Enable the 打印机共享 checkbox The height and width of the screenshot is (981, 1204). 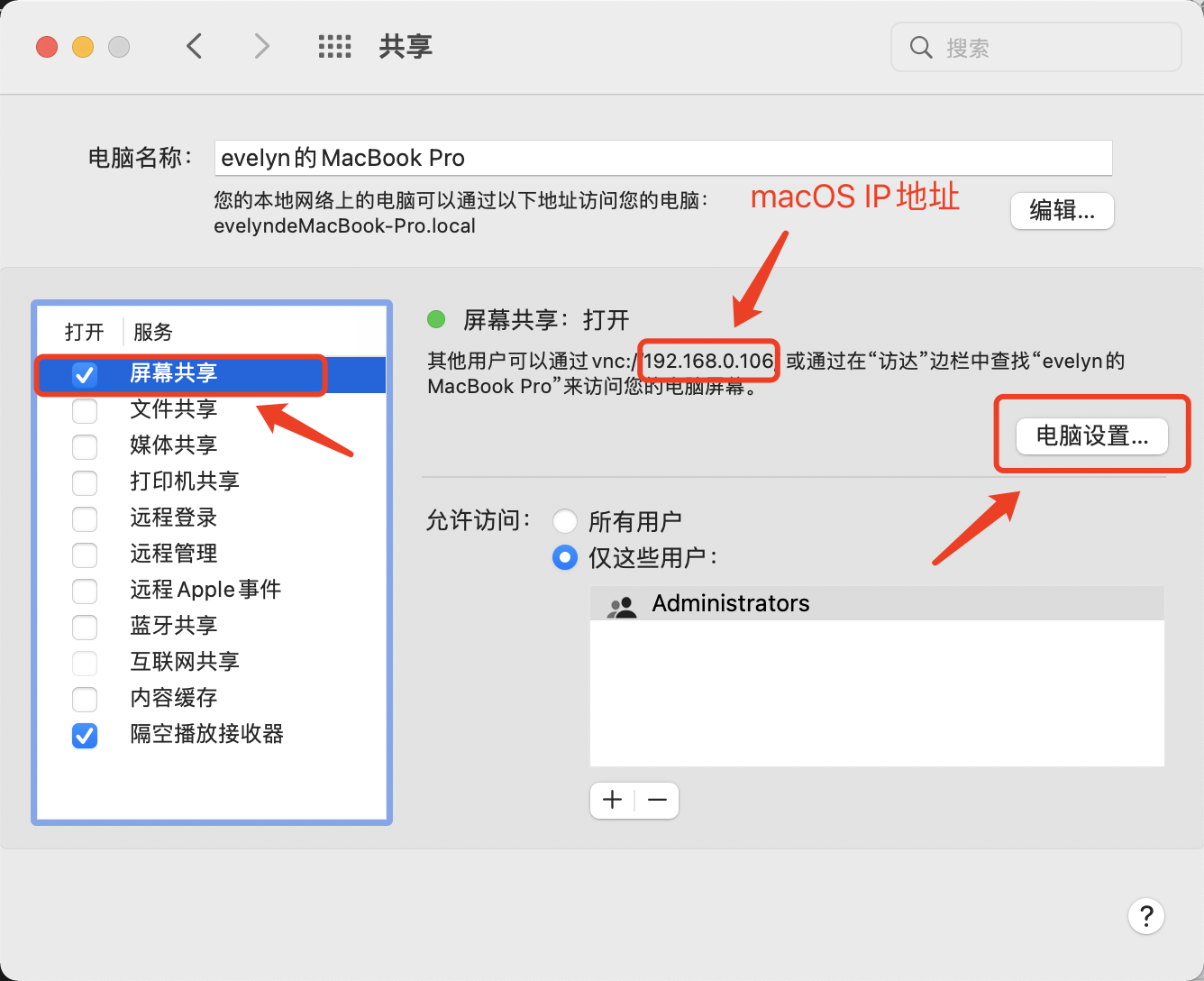(85, 483)
